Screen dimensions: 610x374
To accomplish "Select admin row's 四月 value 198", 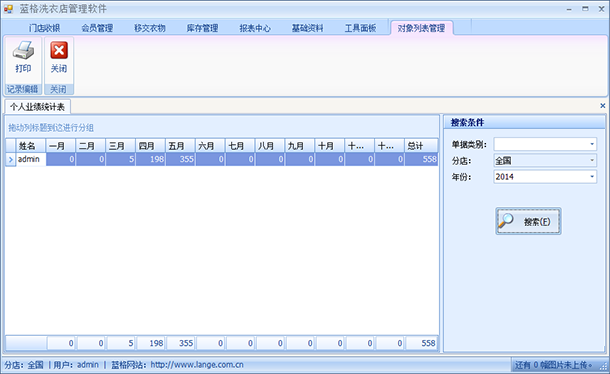I will point(151,159).
